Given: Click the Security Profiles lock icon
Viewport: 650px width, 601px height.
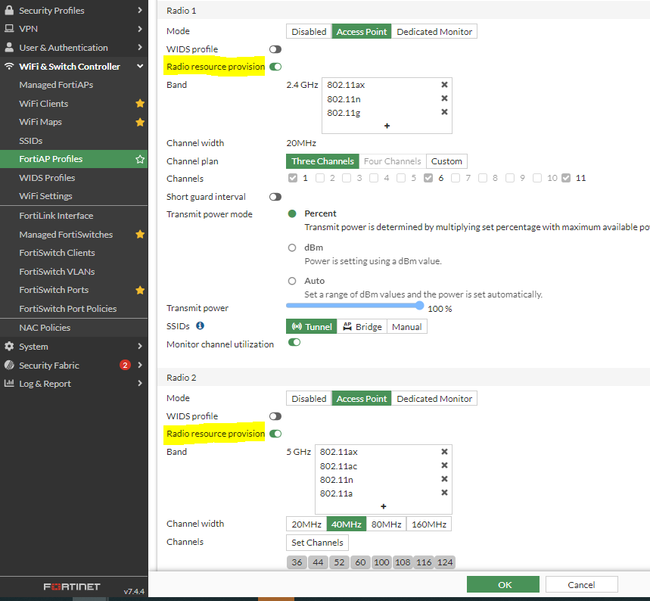Looking at the screenshot, I should point(9,10).
